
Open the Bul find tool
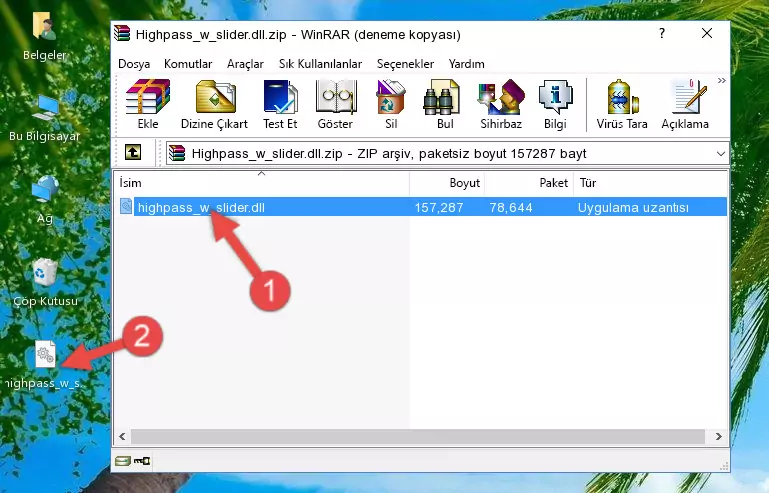tap(444, 104)
